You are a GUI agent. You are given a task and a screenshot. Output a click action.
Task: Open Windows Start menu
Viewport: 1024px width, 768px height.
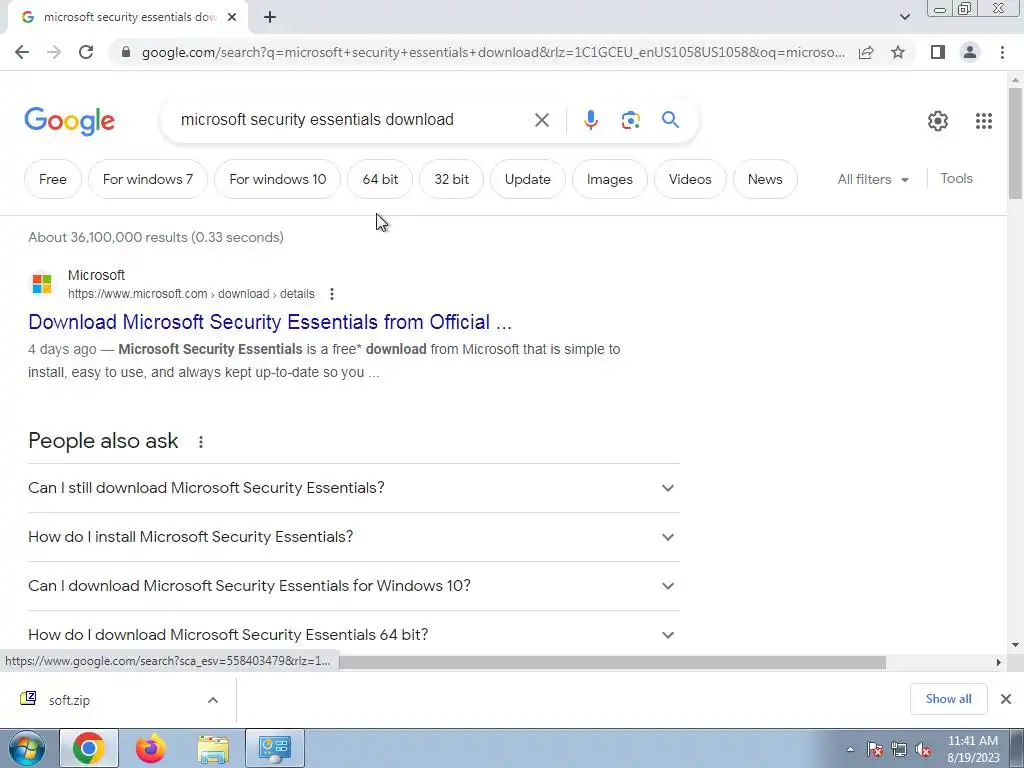[26, 748]
